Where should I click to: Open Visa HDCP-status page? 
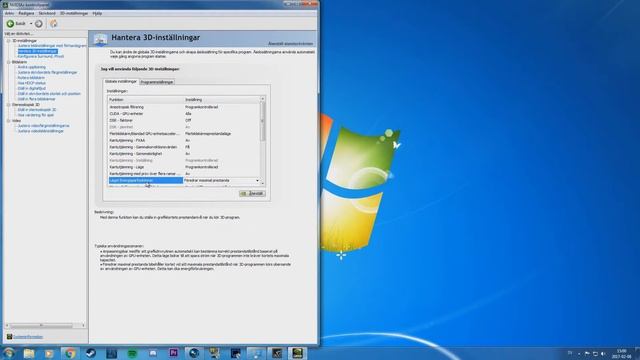(x=31, y=83)
